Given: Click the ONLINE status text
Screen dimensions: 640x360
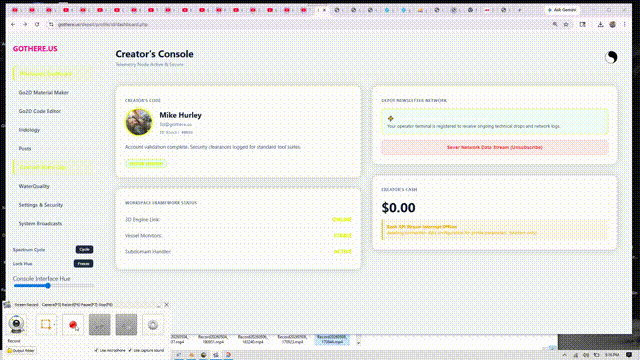Looking at the screenshot, I should (x=342, y=220).
